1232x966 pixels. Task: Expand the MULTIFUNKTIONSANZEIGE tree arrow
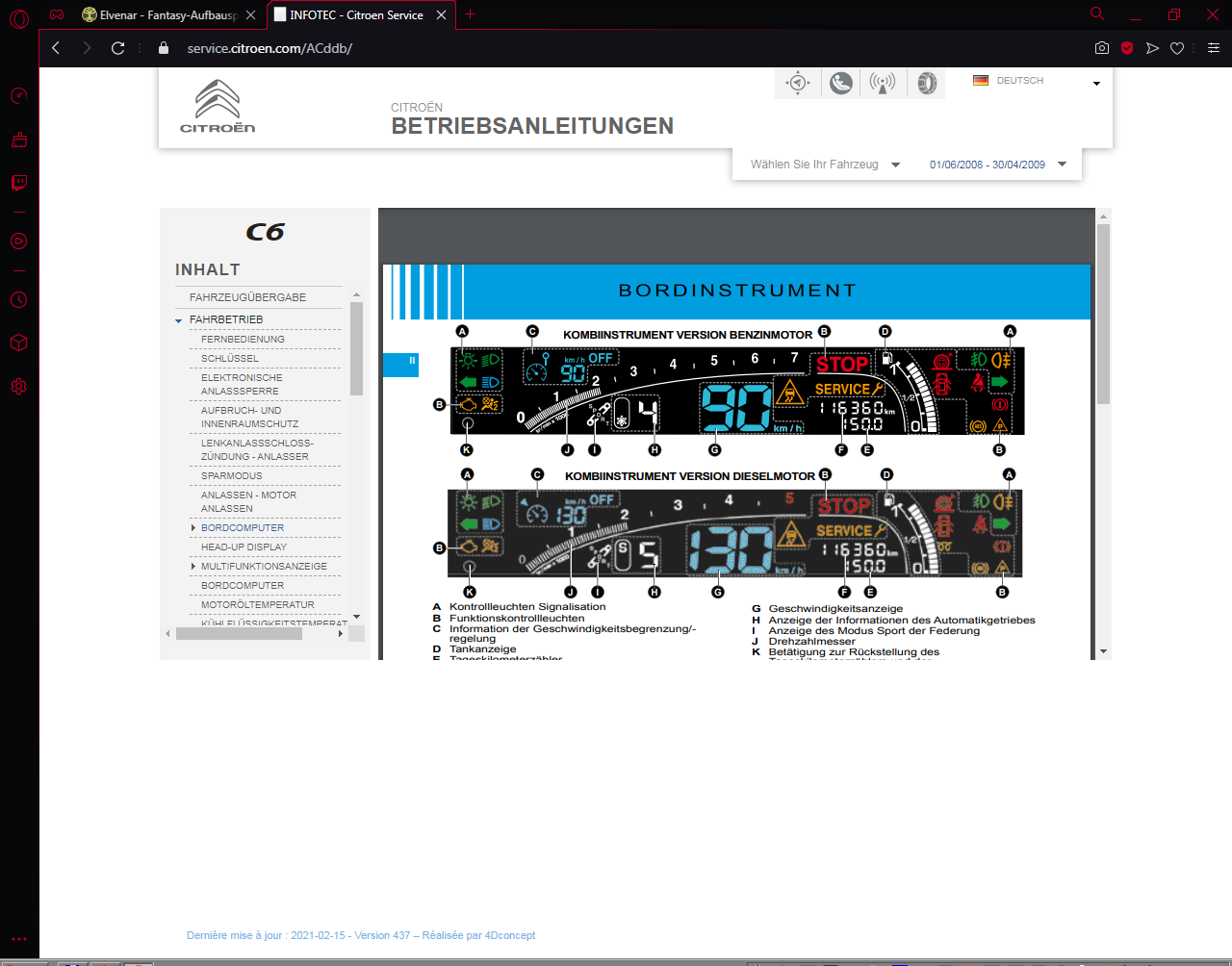[193, 567]
